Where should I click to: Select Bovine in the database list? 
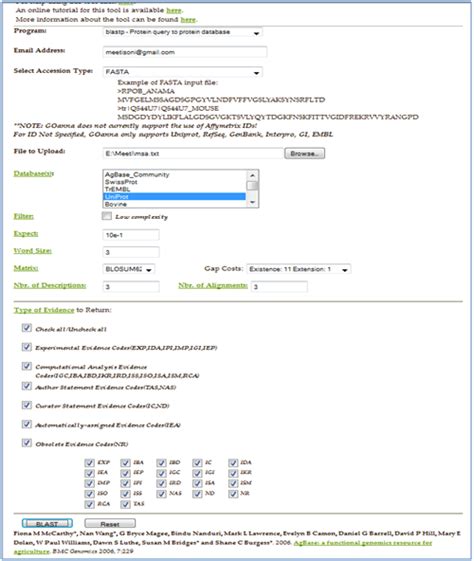click(x=175, y=204)
